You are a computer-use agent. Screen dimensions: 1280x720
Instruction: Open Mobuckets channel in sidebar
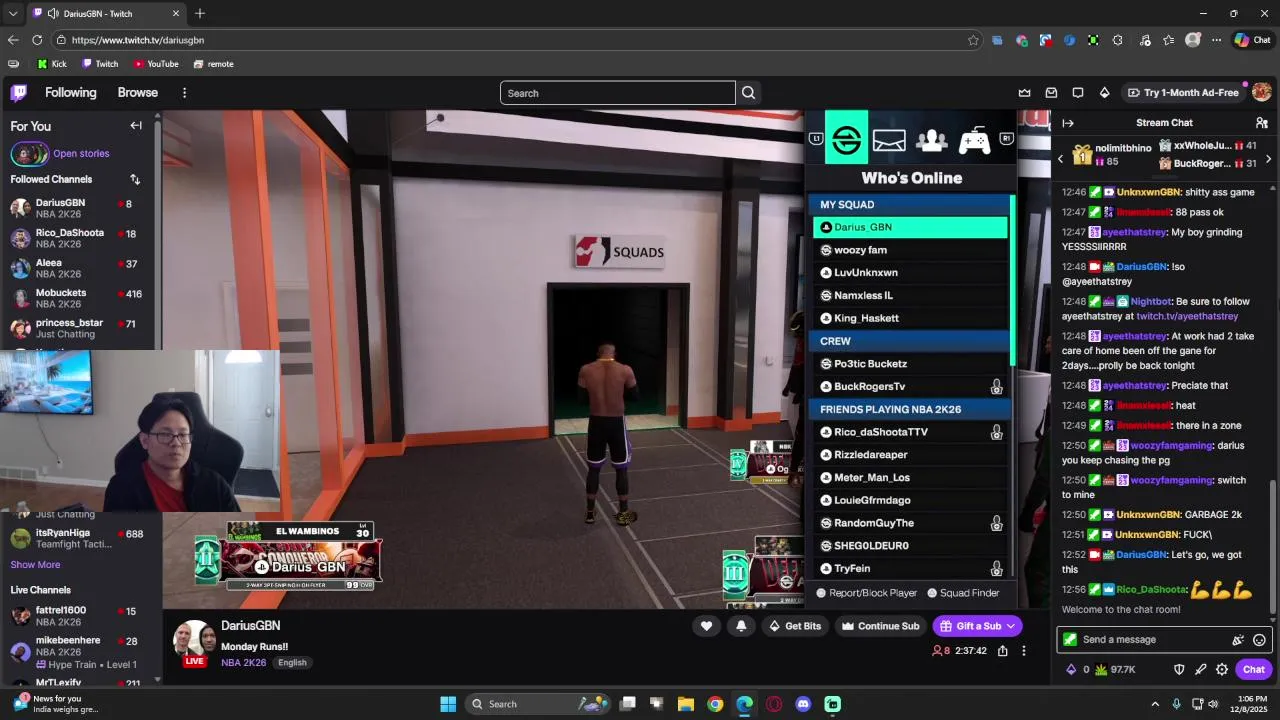(x=80, y=298)
